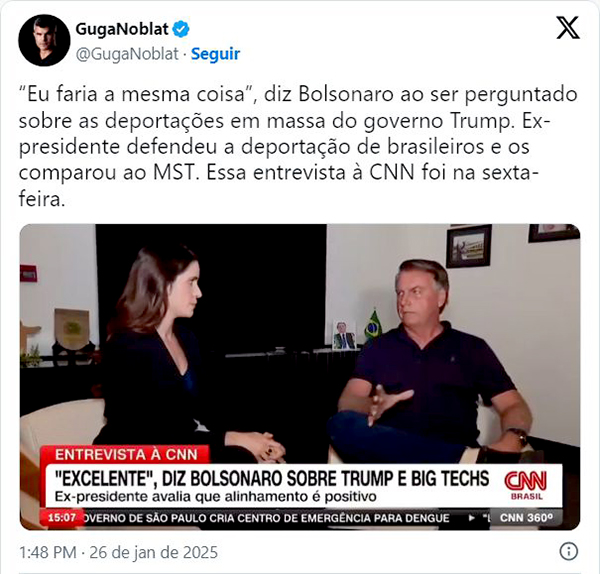Click the CNN Brasil logo in the video
Viewport: 600px width, 574px height.
point(527,486)
